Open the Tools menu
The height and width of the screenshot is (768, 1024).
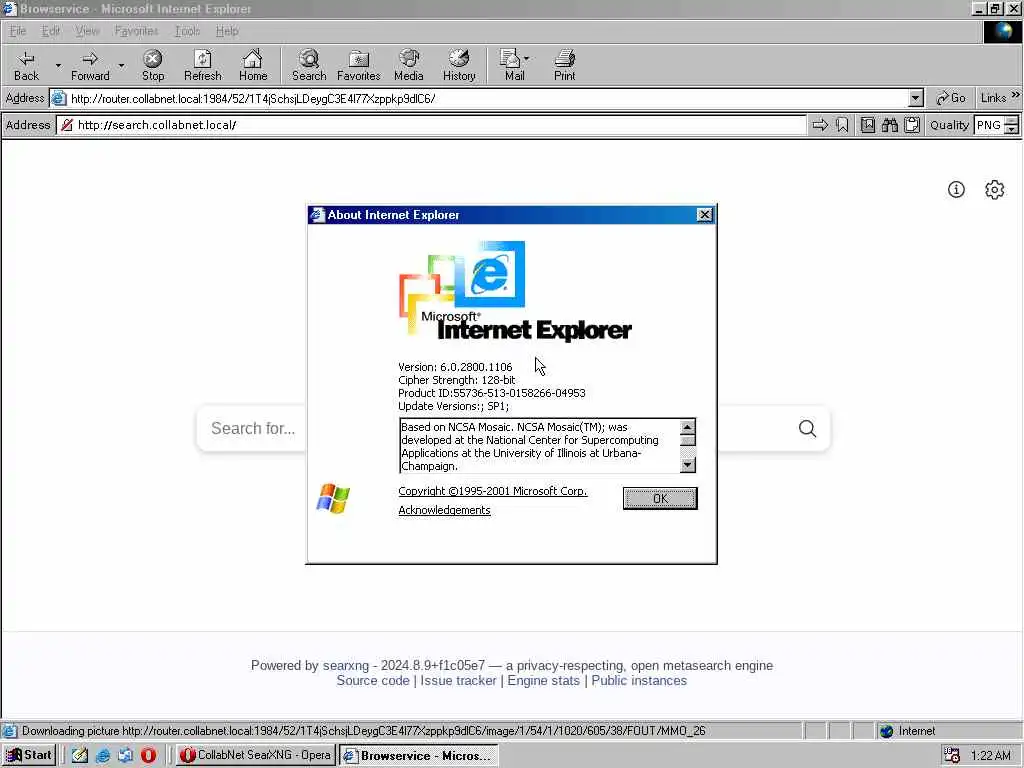(x=187, y=31)
